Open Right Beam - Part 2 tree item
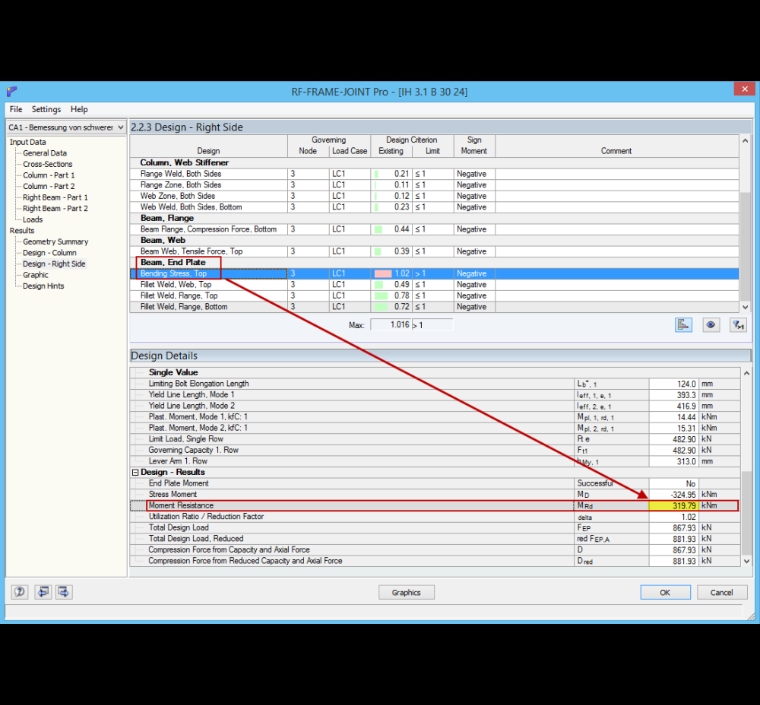 55,208
